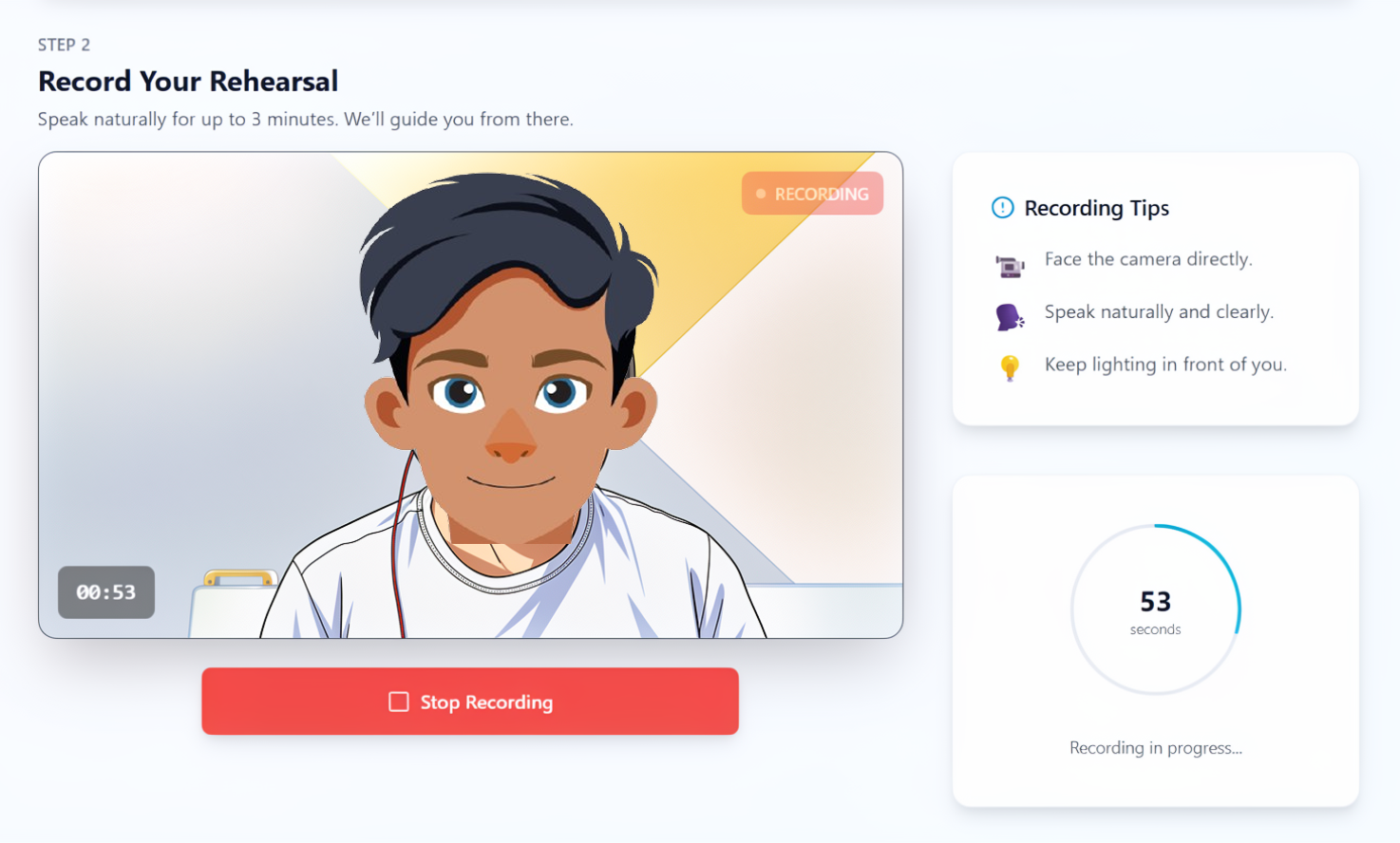Select the Recording Tips heading
The height and width of the screenshot is (843, 1400).
pos(1097,208)
